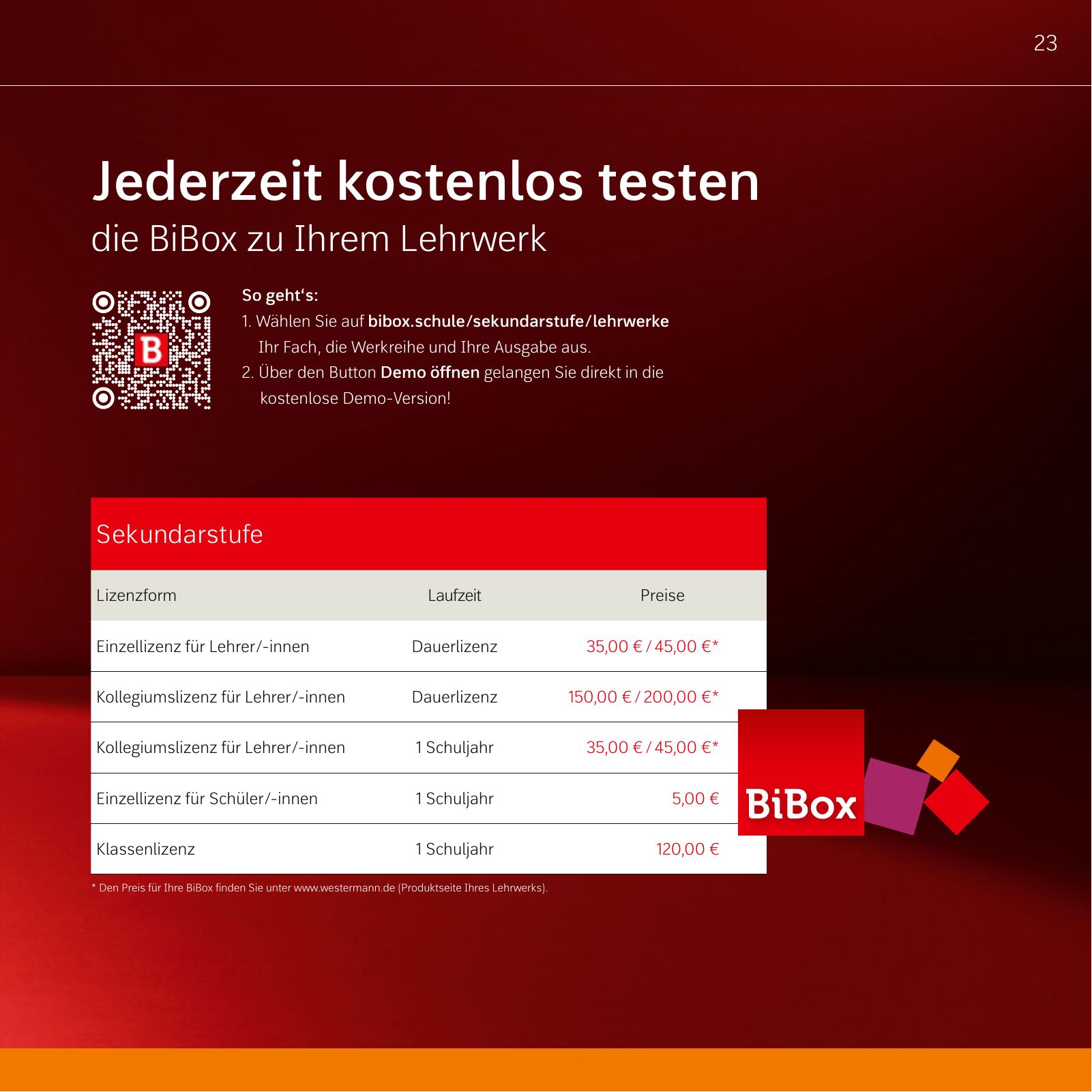Click the red BiBox logo square
Image resolution: width=1092 pixels, height=1092 pixels.
(801, 772)
